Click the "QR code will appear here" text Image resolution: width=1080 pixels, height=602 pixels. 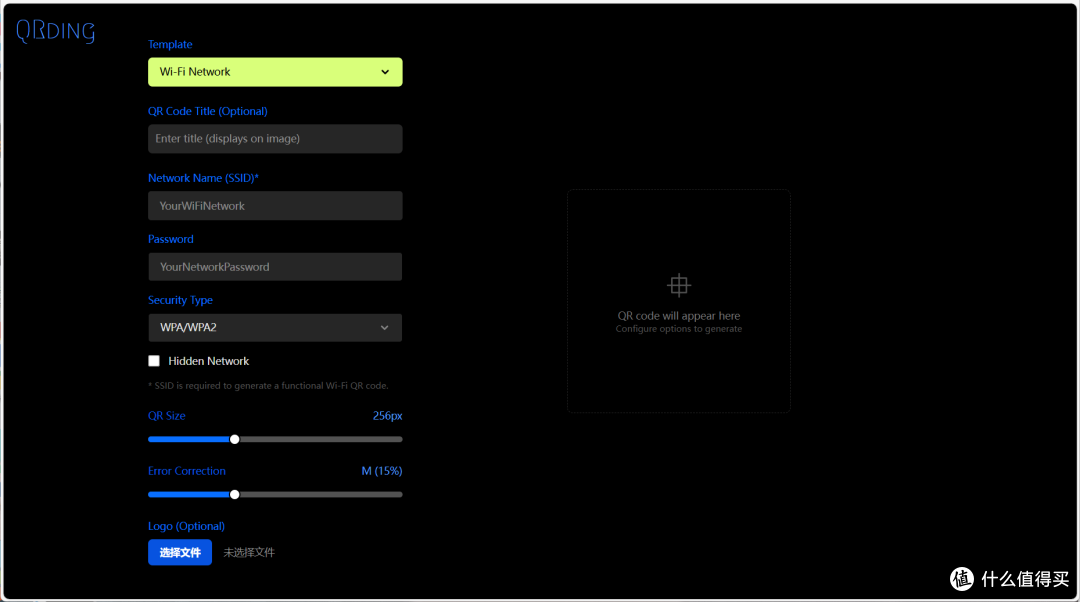(x=678, y=315)
